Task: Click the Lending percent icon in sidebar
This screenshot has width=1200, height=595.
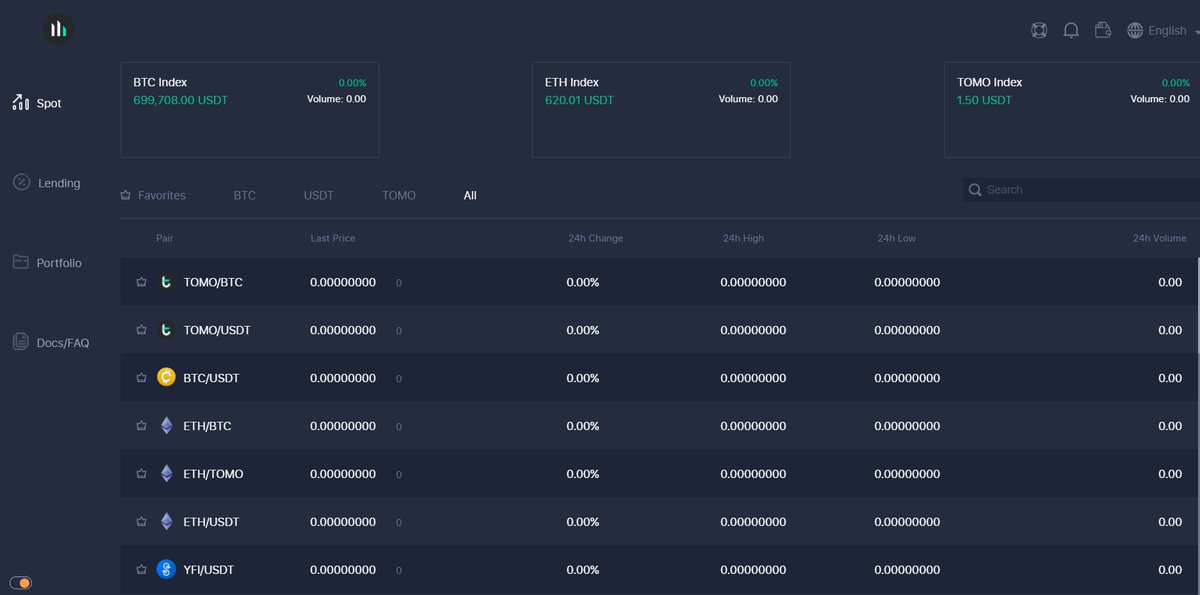Action: pos(21,182)
